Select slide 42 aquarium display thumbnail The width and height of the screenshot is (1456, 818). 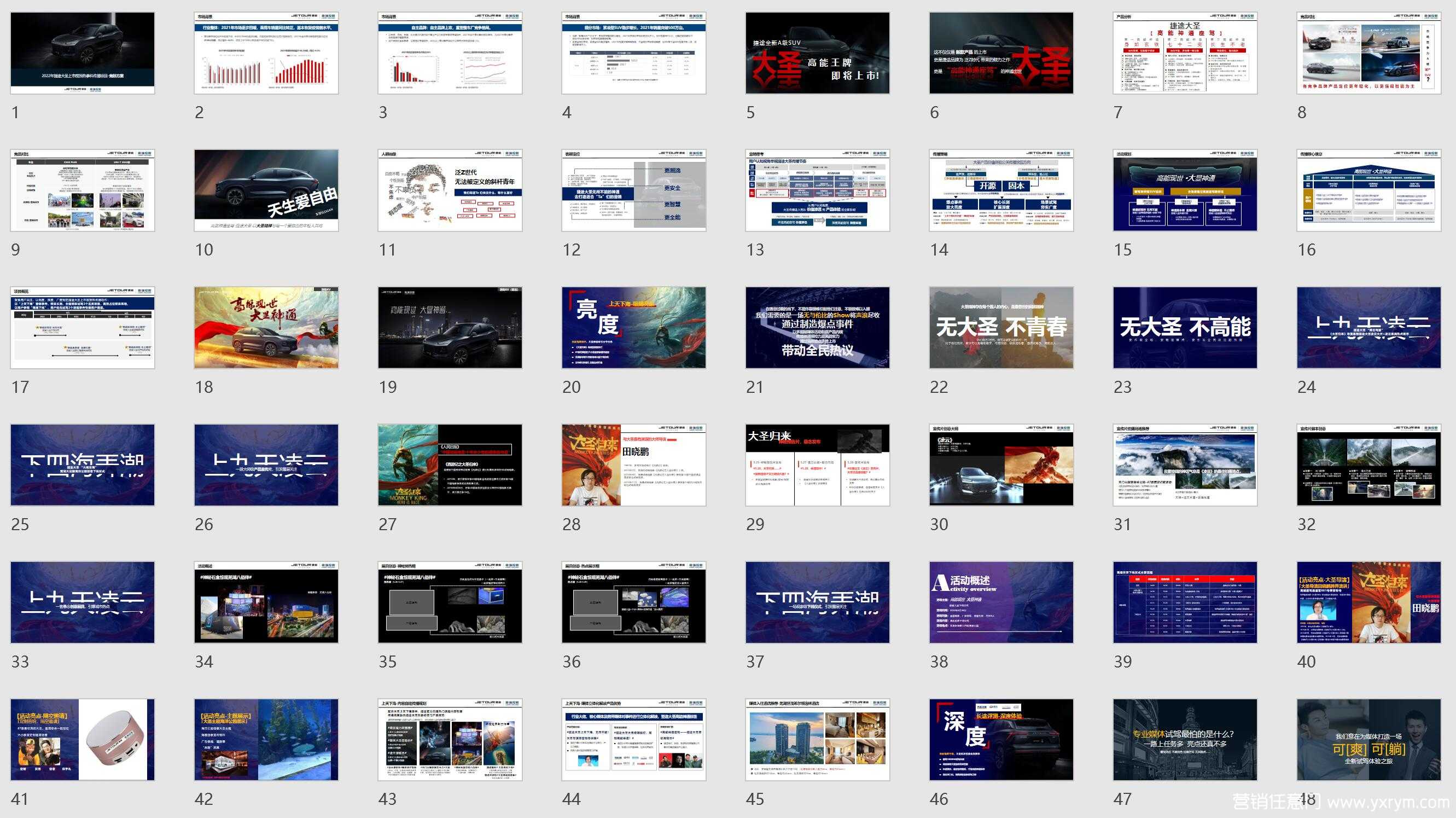tap(266, 740)
